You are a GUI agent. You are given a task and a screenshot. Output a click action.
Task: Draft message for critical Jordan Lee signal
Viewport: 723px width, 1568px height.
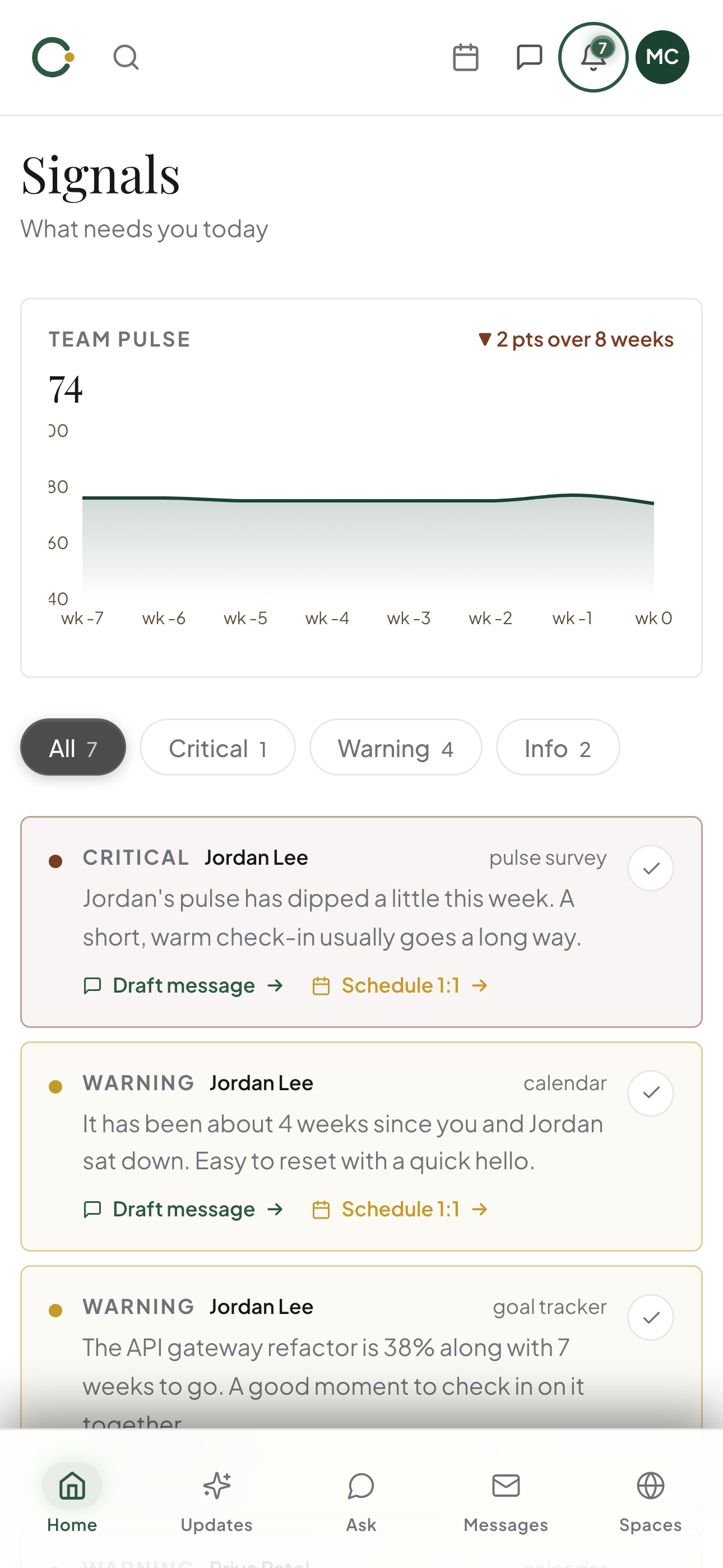184,985
